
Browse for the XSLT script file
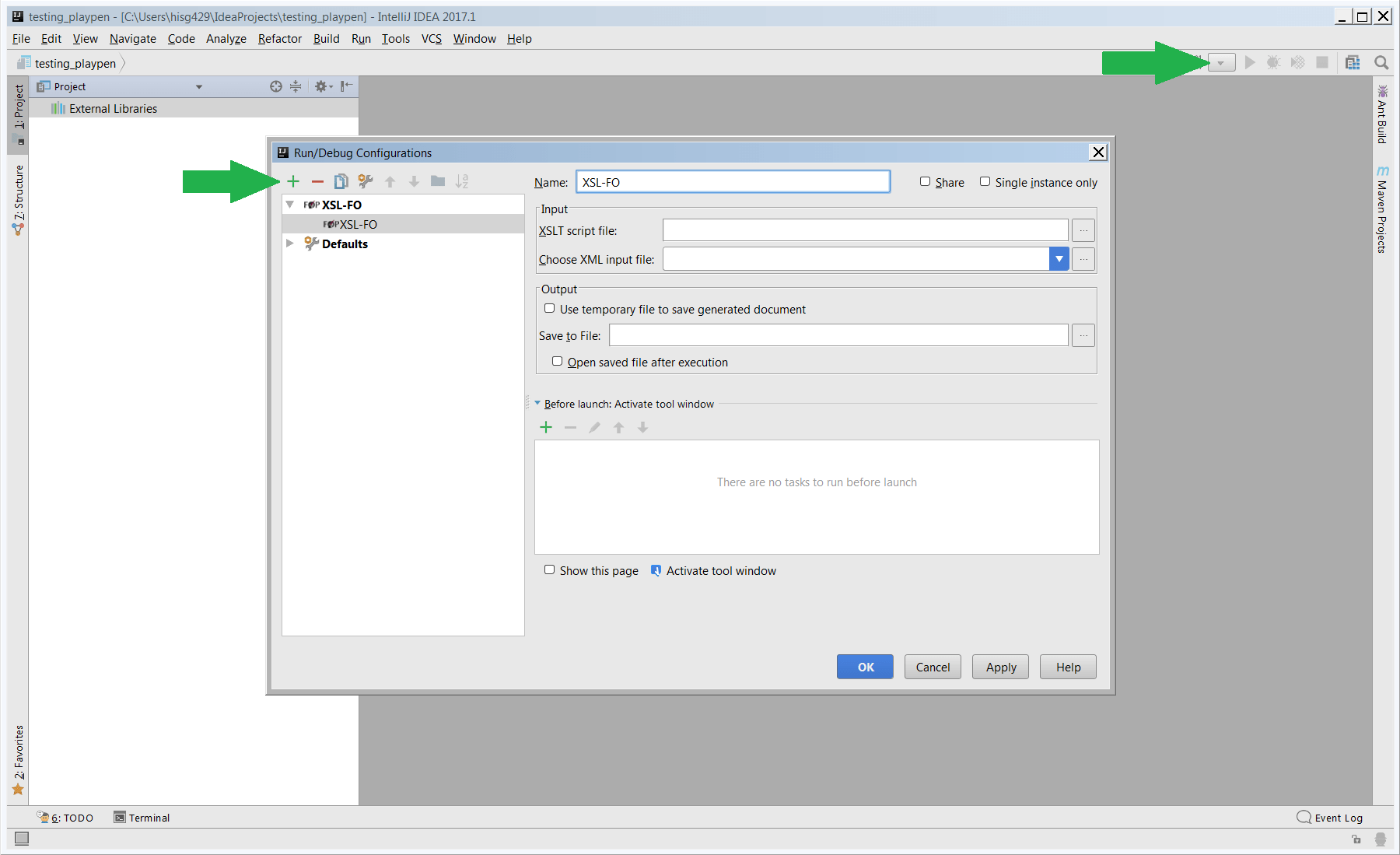pyautogui.click(x=1083, y=230)
